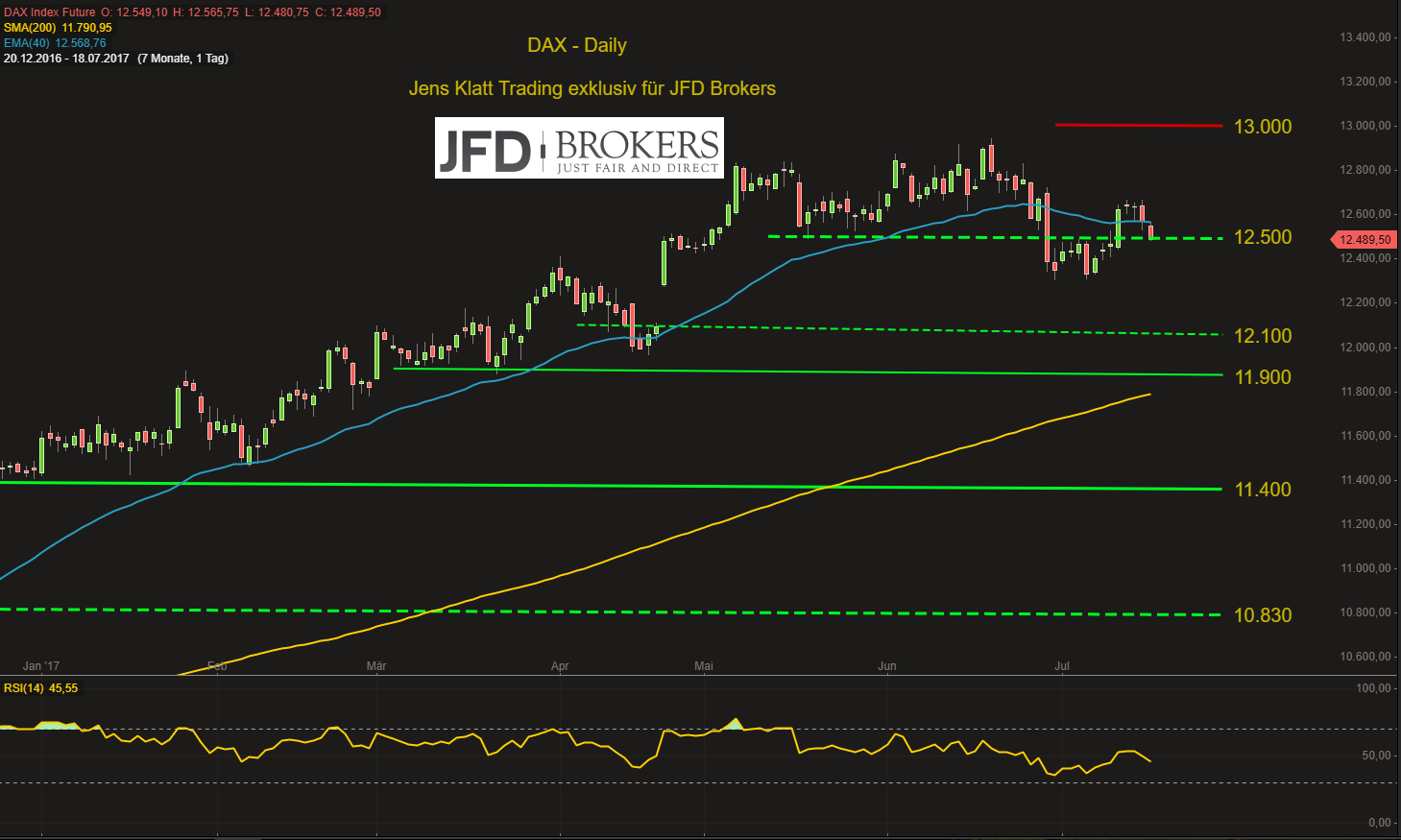Click the 12.800,00 price axis value
Viewport: 1401px width, 840px height.
point(1365,170)
